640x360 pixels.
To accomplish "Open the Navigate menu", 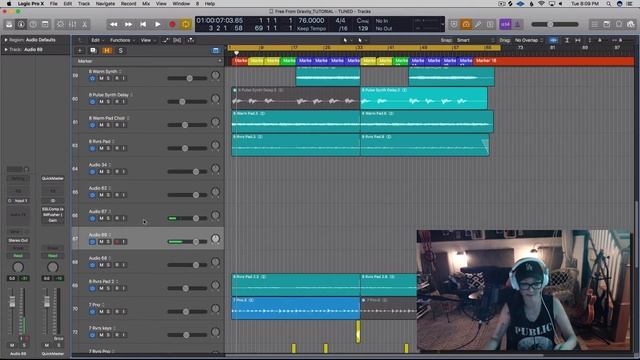I will pos(105,4).
